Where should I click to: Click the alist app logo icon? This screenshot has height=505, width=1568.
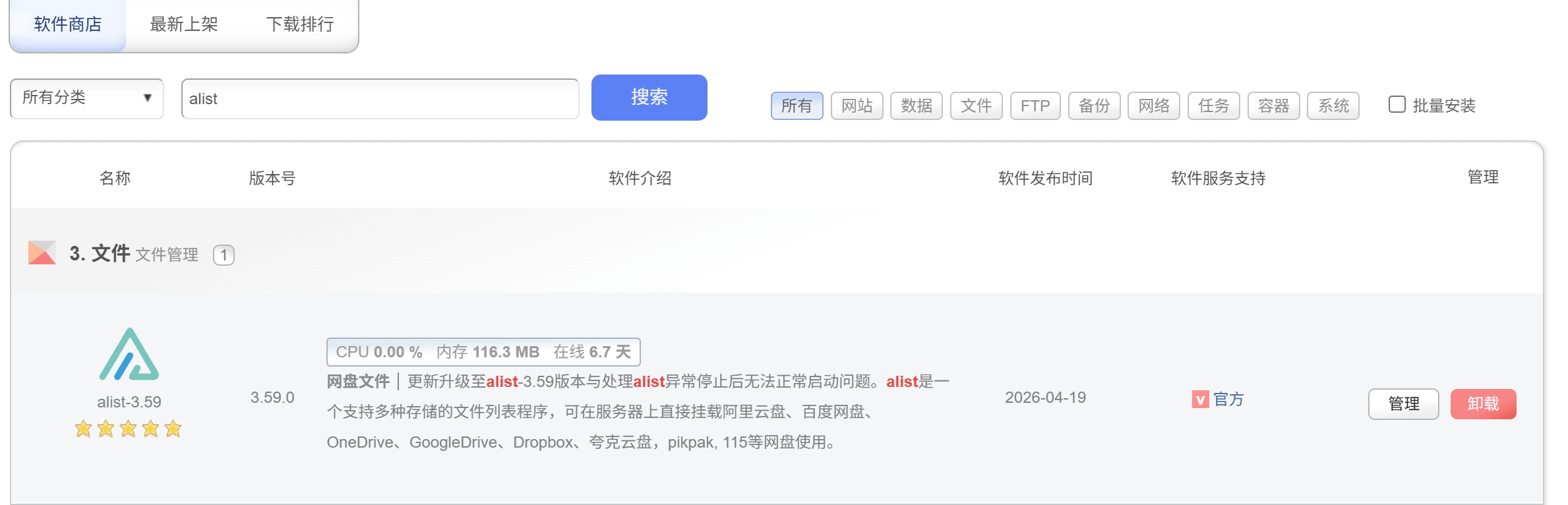[129, 355]
